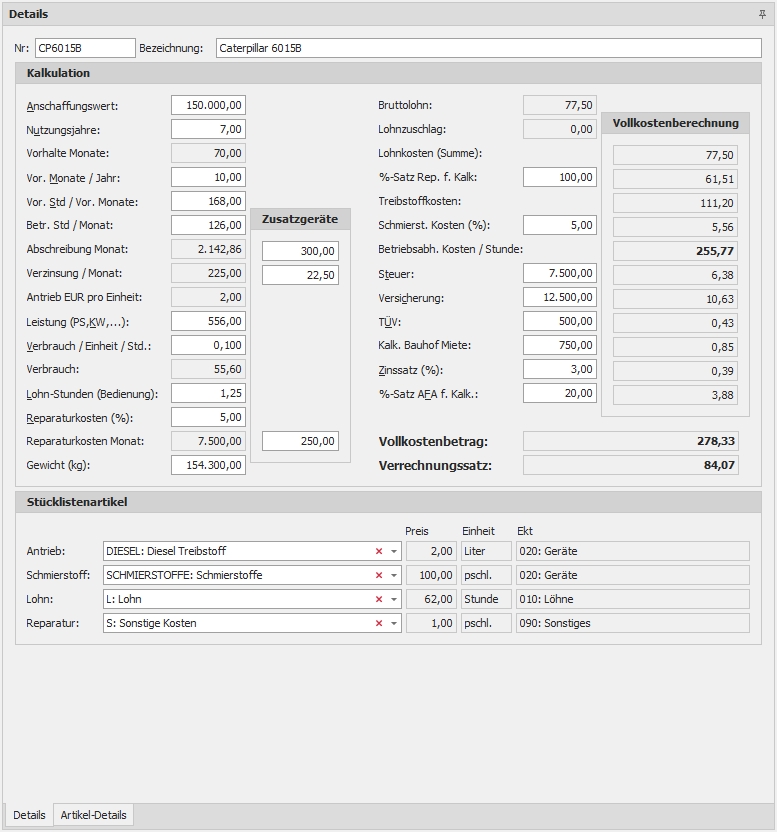Click the Bruttolohn value 77,50
777x832 pixels.
(560, 105)
